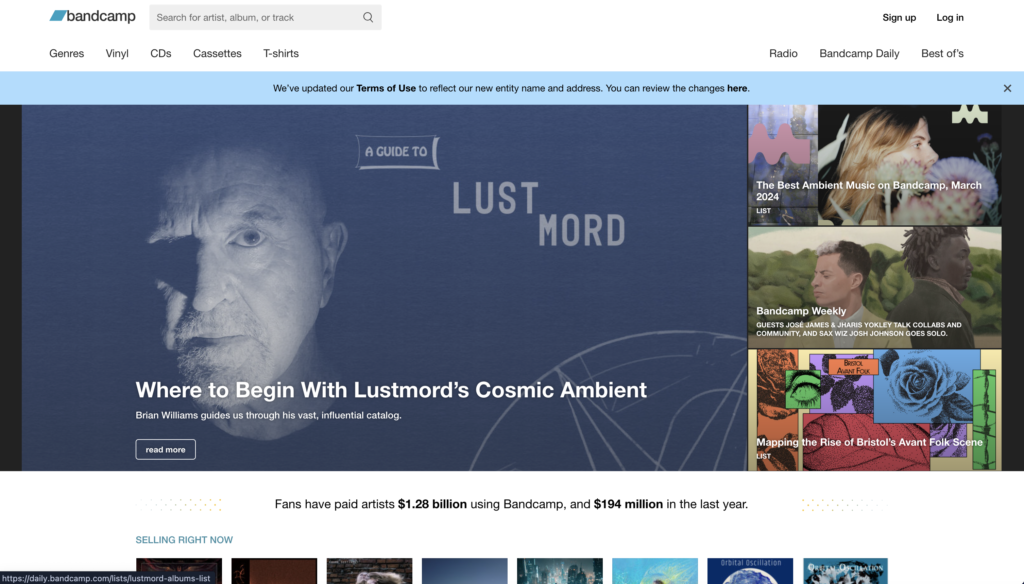Open Bandcamp Radio
This screenshot has width=1024, height=584.
click(x=783, y=54)
